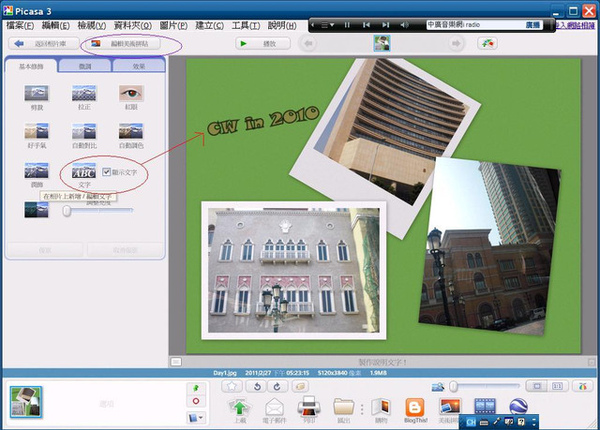Rotate photo clockwise

pos(277,386)
